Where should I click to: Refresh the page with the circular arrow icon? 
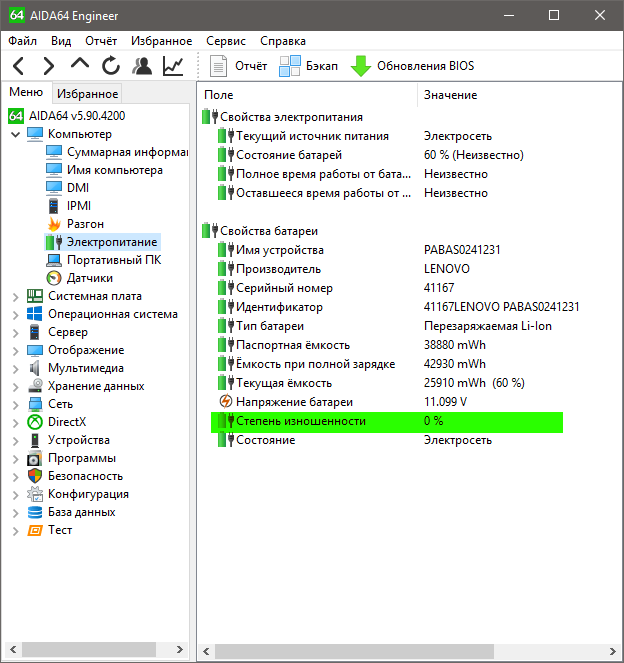[111, 66]
